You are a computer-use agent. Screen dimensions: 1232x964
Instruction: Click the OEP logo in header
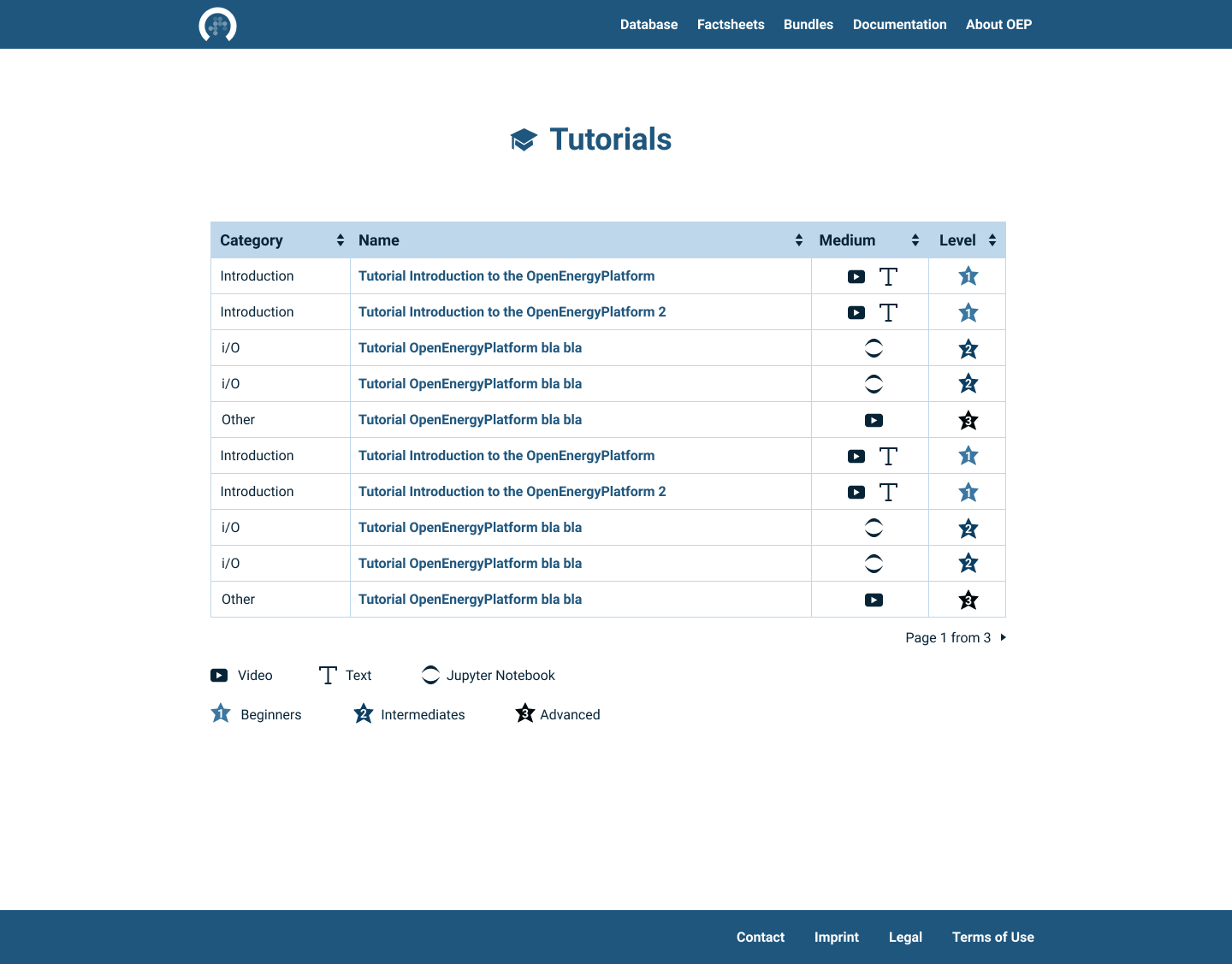pos(217,25)
